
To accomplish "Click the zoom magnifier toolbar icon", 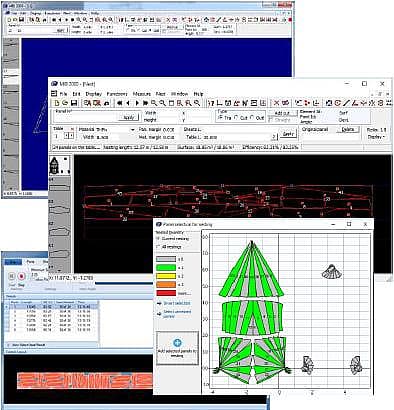I will coord(154,103).
